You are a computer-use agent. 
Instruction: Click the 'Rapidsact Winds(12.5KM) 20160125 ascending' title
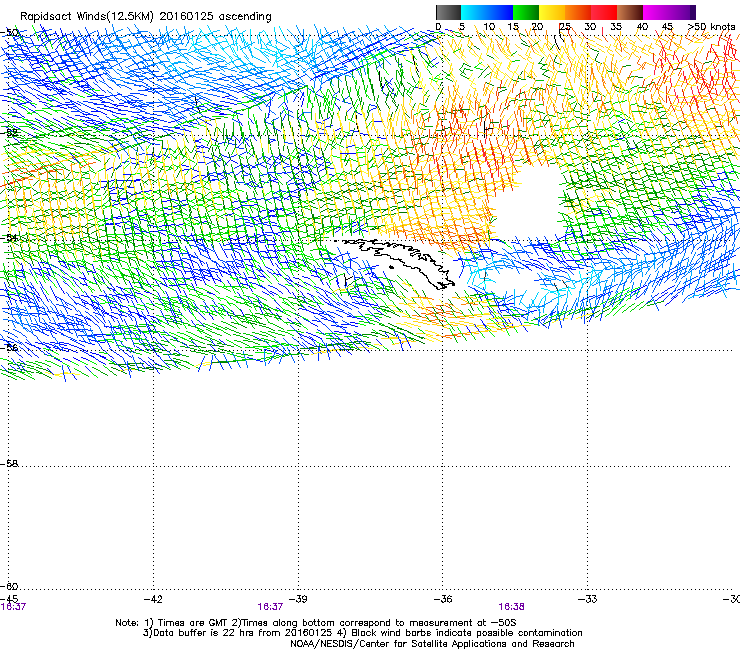(x=146, y=17)
